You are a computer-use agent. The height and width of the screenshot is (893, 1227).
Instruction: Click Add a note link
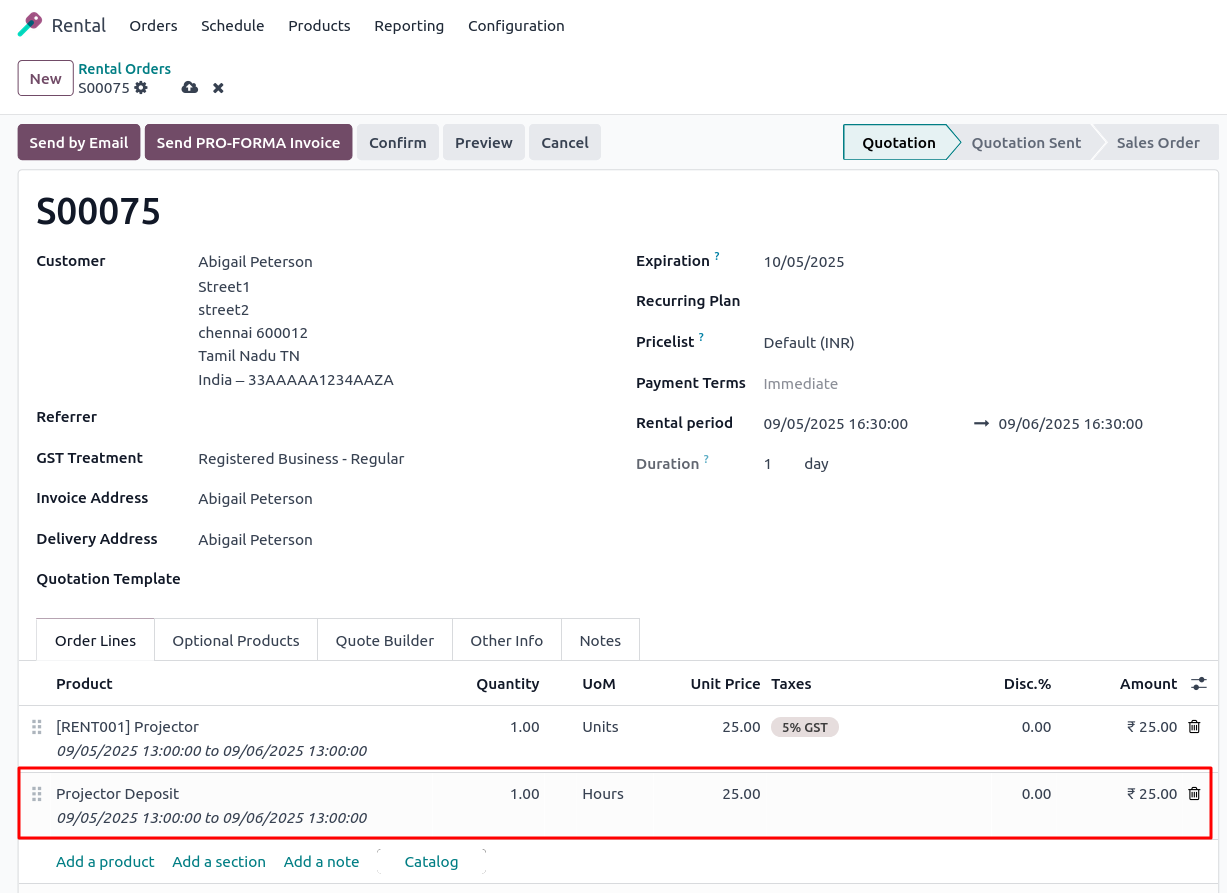tap(321, 862)
